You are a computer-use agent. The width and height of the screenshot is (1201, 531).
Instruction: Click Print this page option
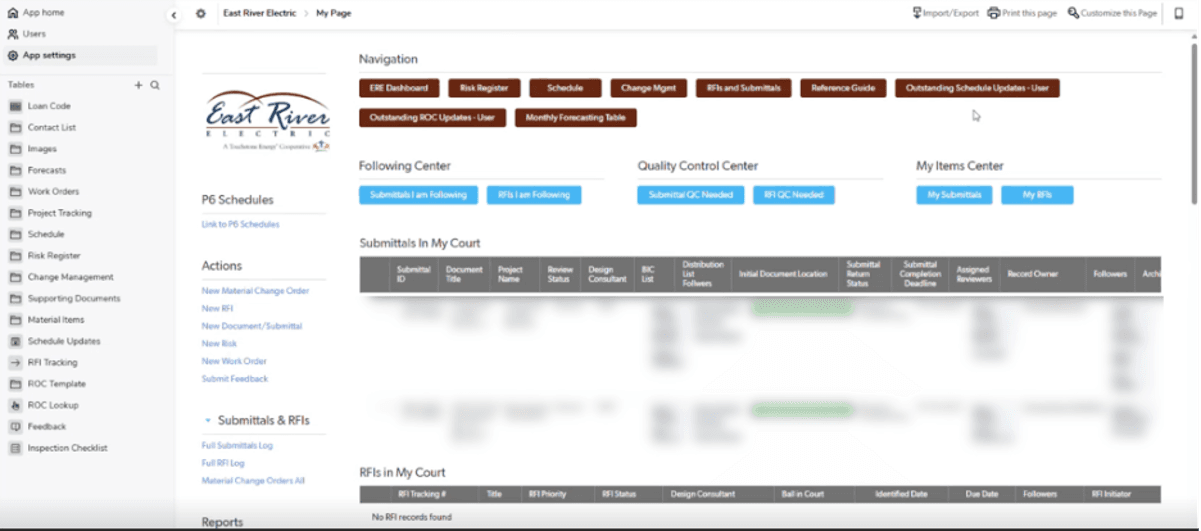(1022, 13)
